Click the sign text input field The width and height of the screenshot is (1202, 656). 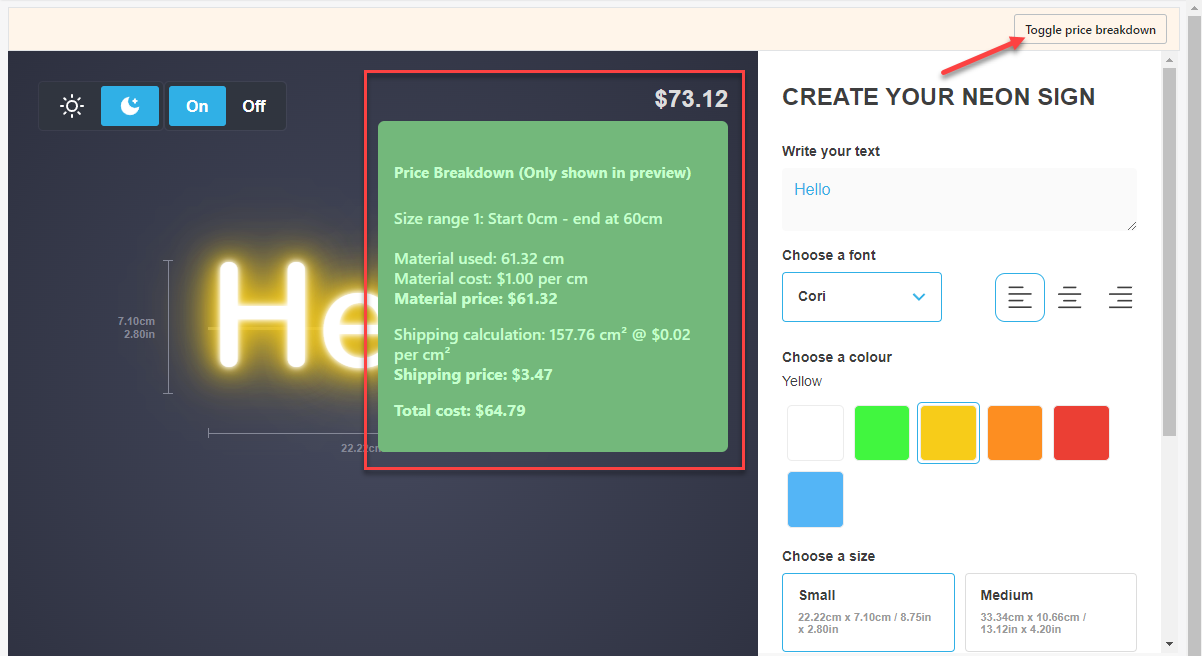(958, 199)
